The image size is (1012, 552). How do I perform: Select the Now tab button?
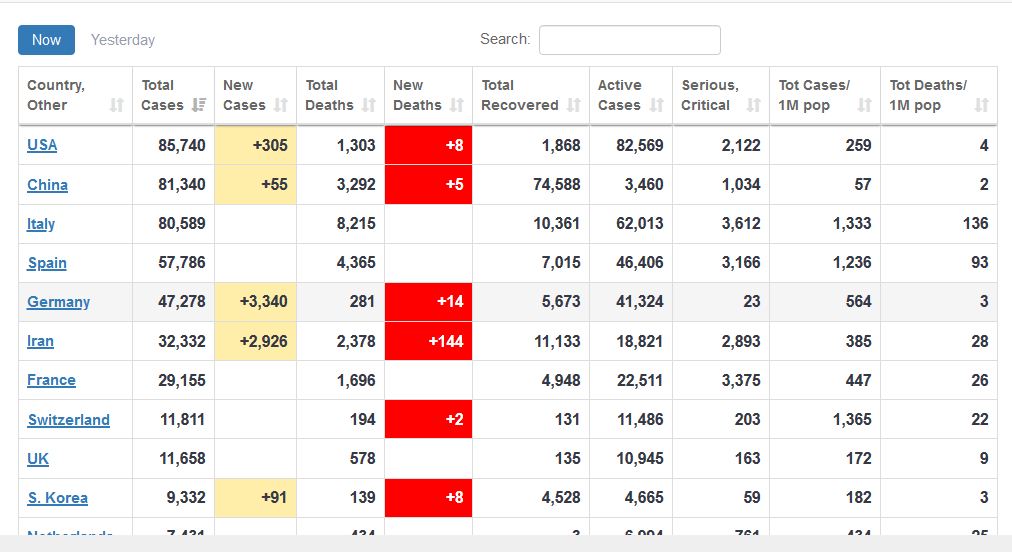(46, 40)
